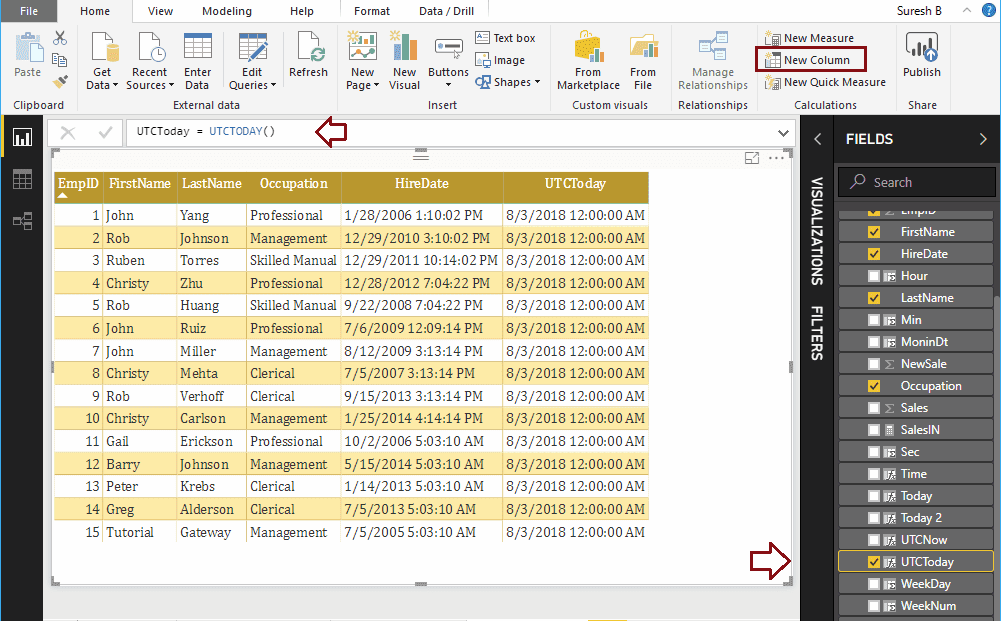Open Get Data from the ribbon
The height and width of the screenshot is (621, 1001).
(x=103, y=57)
